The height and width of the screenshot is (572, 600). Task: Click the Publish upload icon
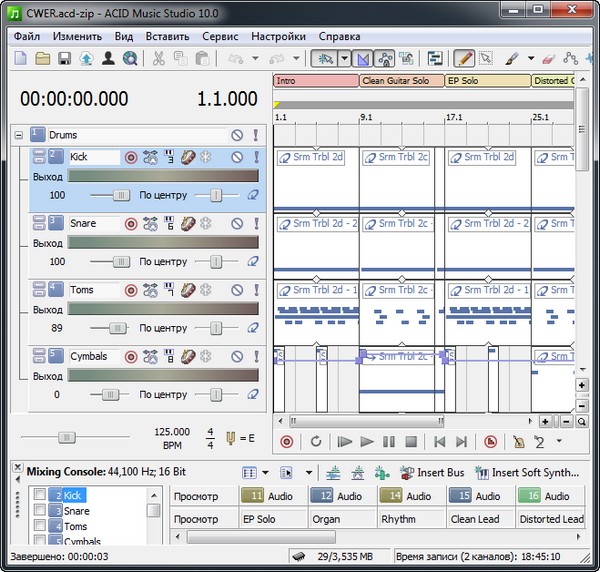click(x=86, y=59)
